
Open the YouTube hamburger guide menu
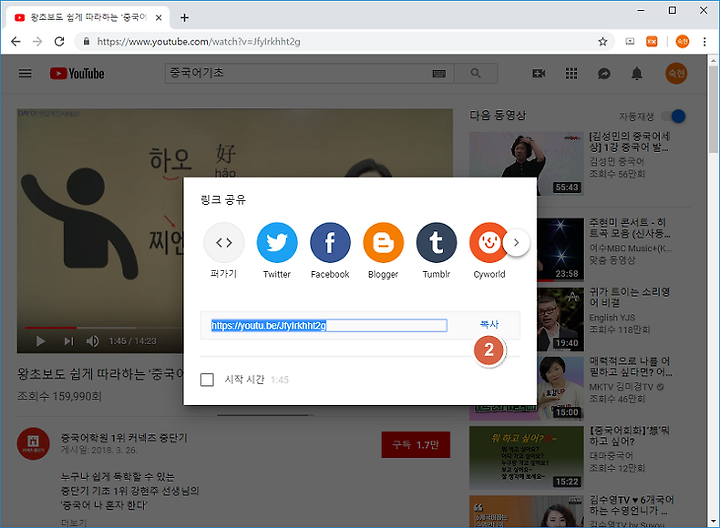click(x=25, y=73)
